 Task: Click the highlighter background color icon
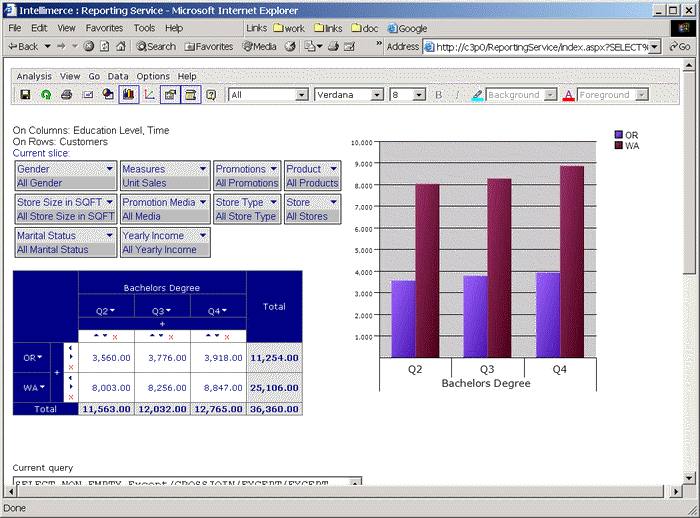point(477,95)
